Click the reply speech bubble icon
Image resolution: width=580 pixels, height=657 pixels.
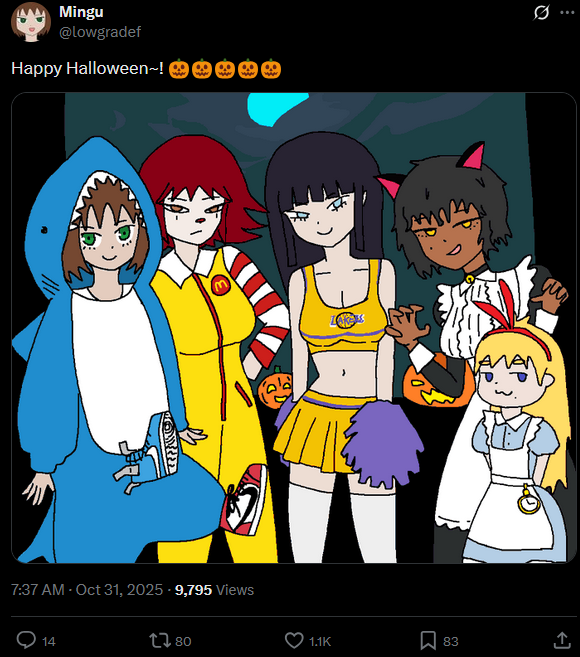26,640
